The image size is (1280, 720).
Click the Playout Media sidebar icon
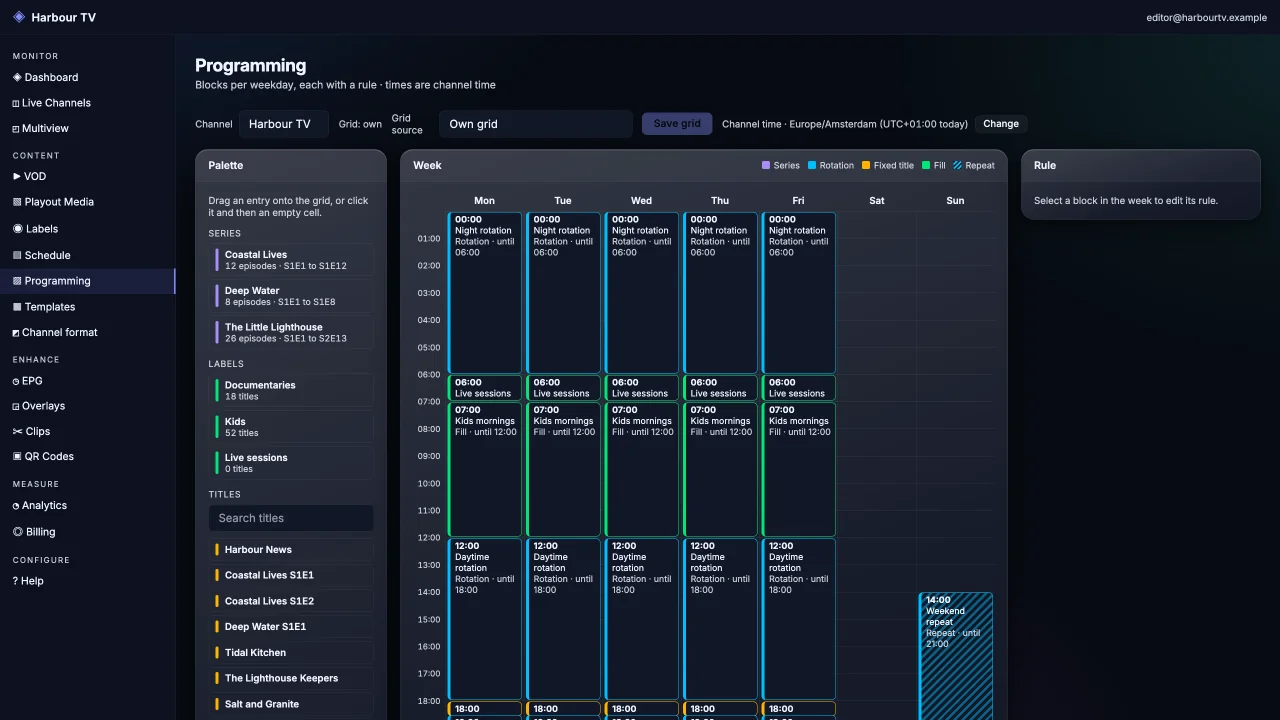click(x=17, y=202)
